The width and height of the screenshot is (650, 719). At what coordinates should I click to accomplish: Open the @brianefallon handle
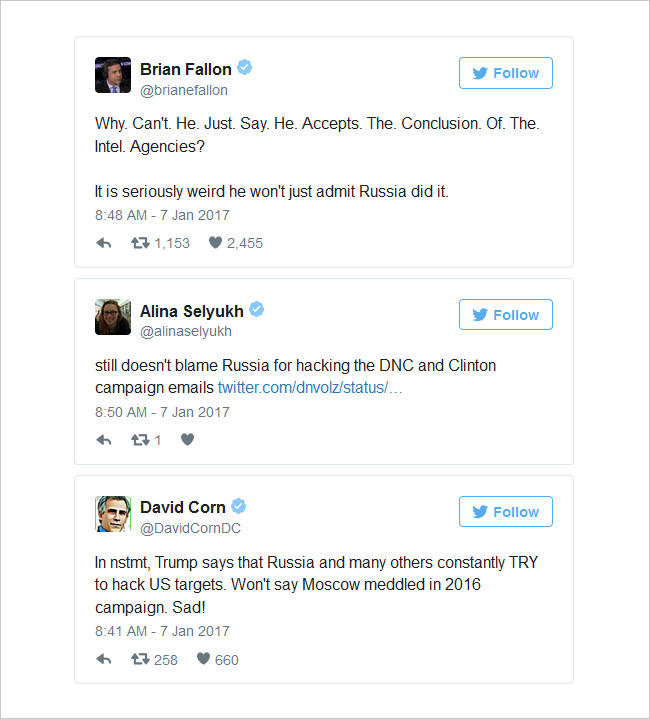(184, 90)
